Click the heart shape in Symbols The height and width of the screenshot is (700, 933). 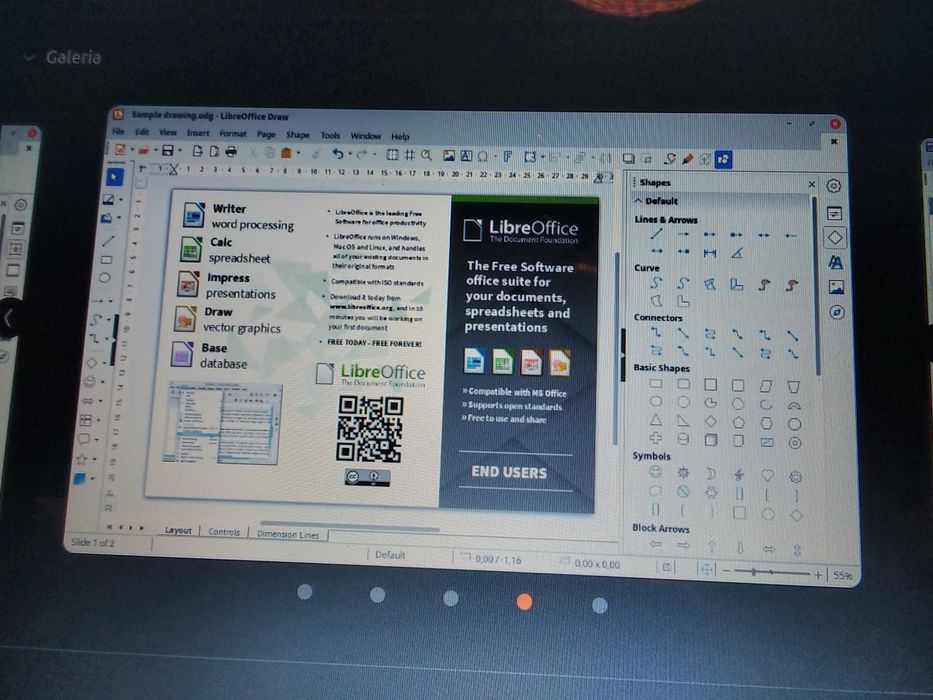tap(768, 476)
